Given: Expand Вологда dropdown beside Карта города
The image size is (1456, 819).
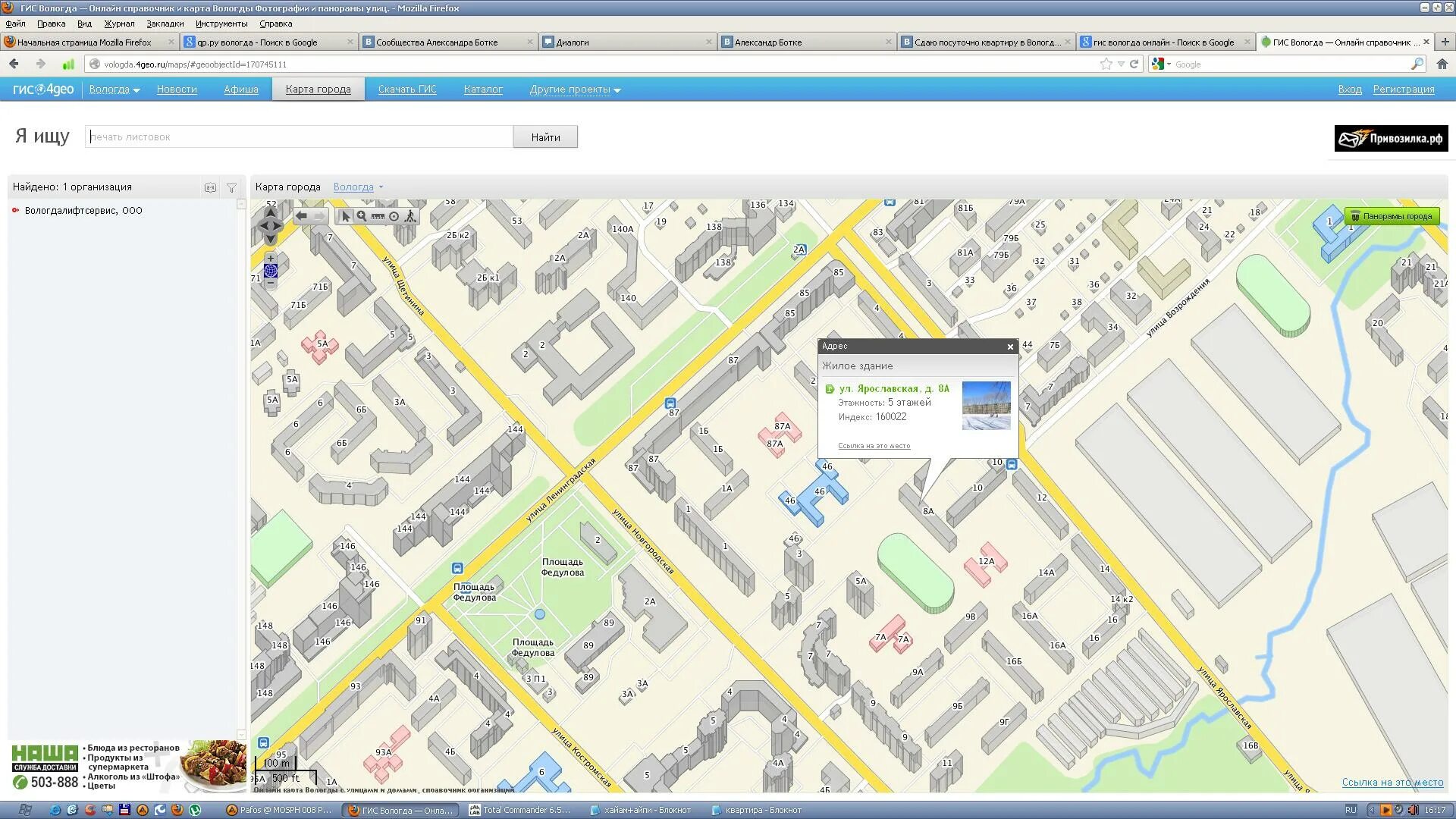Looking at the screenshot, I should [358, 187].
